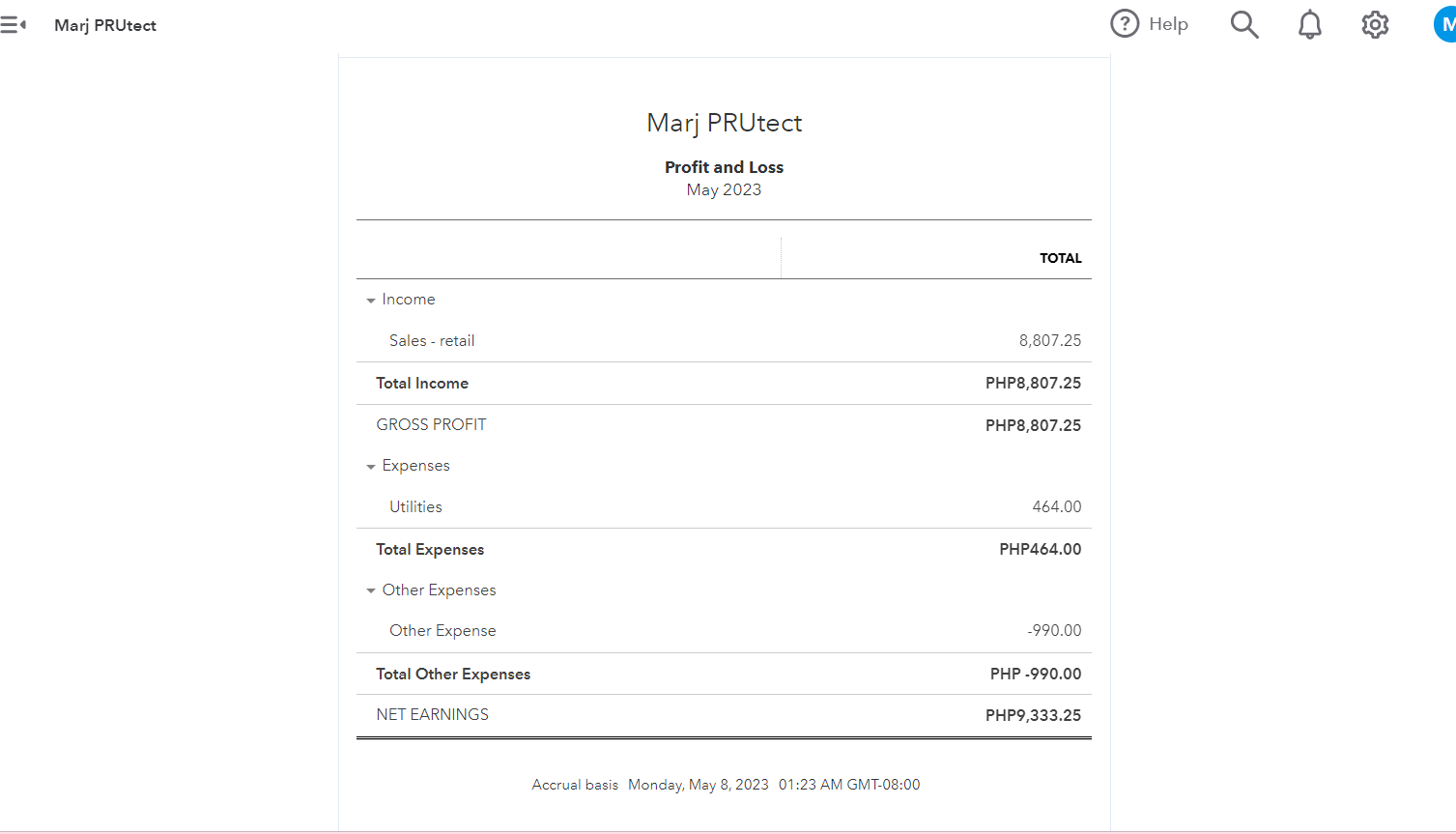Click the PHP8,807.25 Gross Profit amount

pos(1033,426)
